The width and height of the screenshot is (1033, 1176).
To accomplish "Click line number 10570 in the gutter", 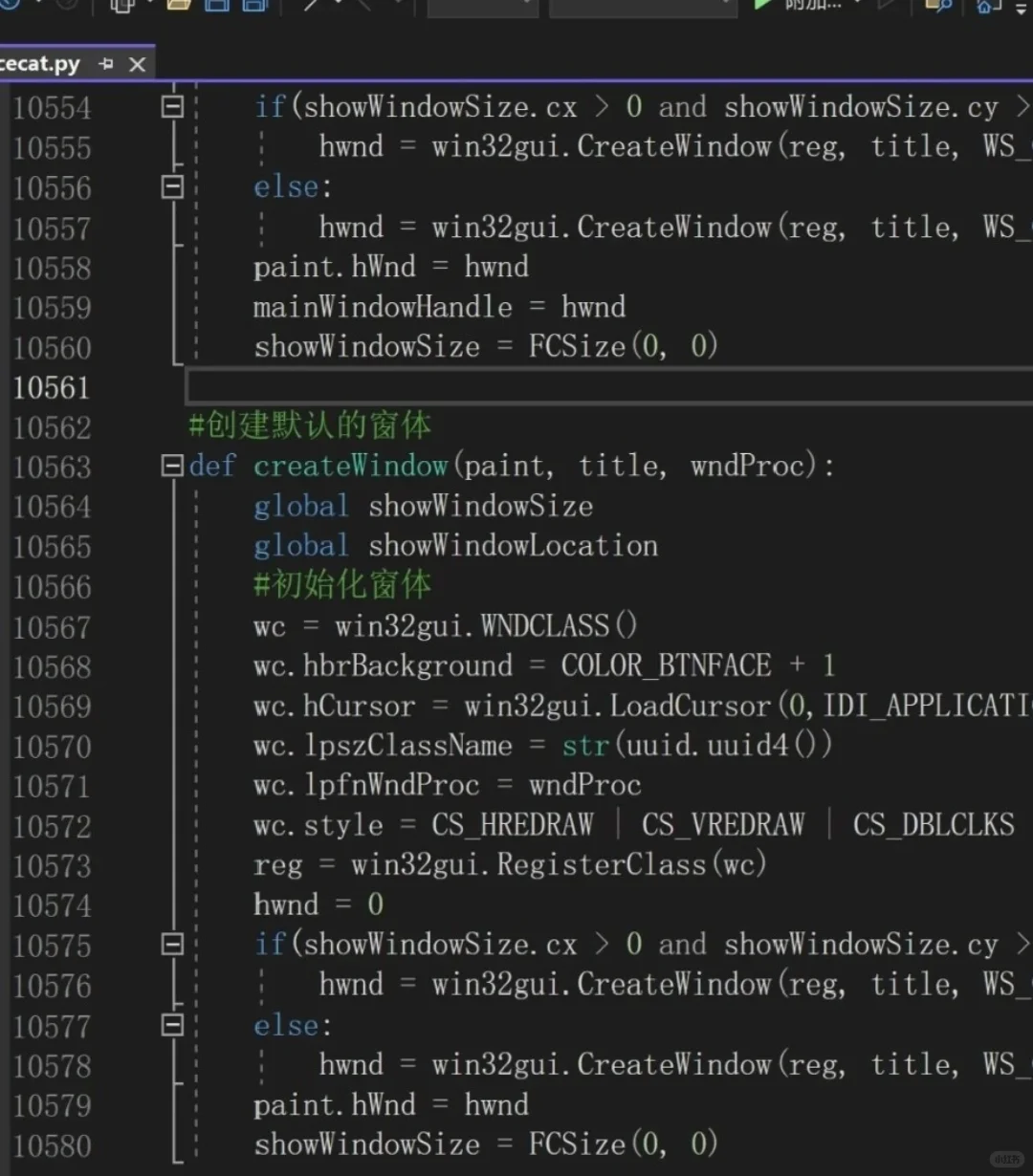I will click(x=53, y=747).
